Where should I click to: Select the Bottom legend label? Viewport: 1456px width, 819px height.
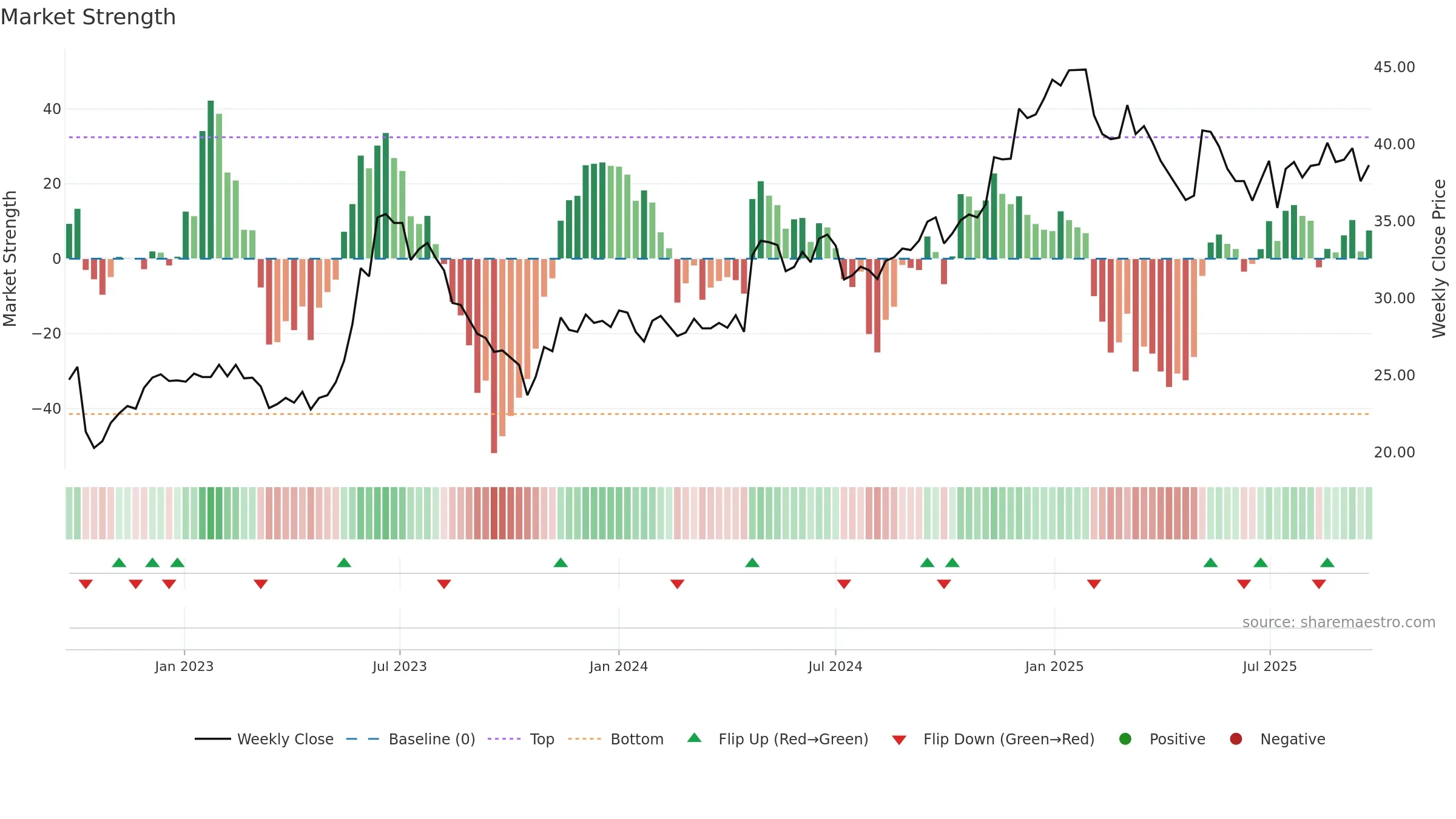click(x=637, y=739)
